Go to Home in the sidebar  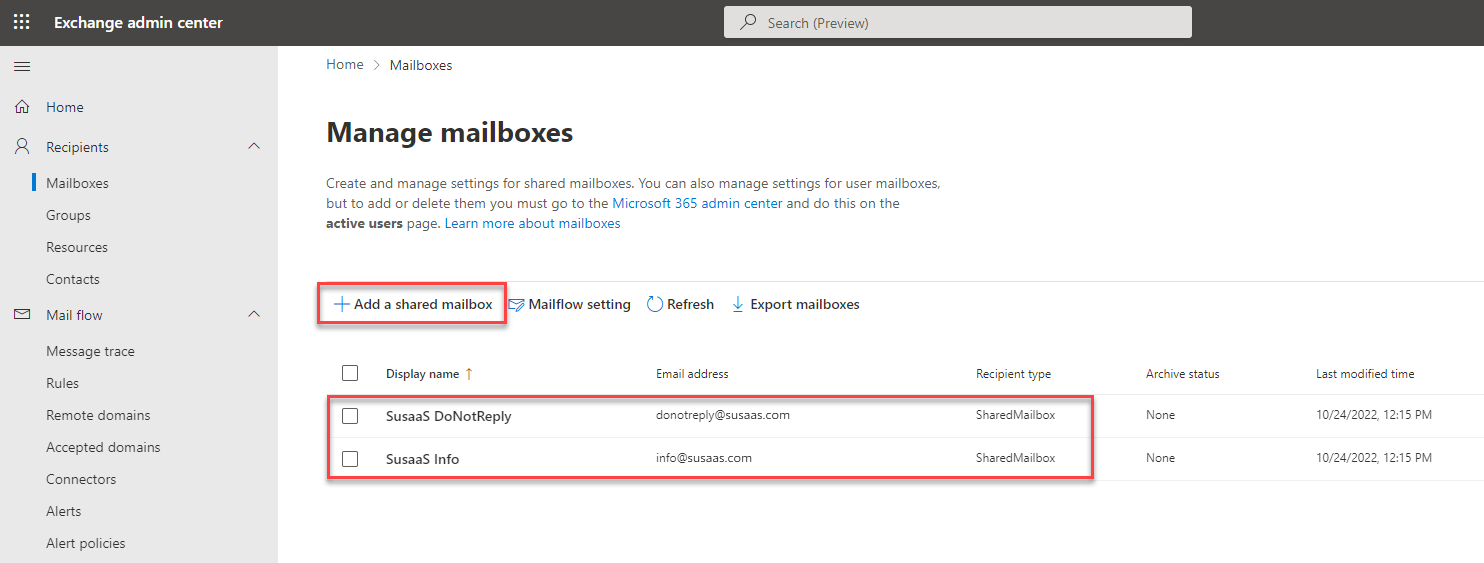tap(65, 107)
